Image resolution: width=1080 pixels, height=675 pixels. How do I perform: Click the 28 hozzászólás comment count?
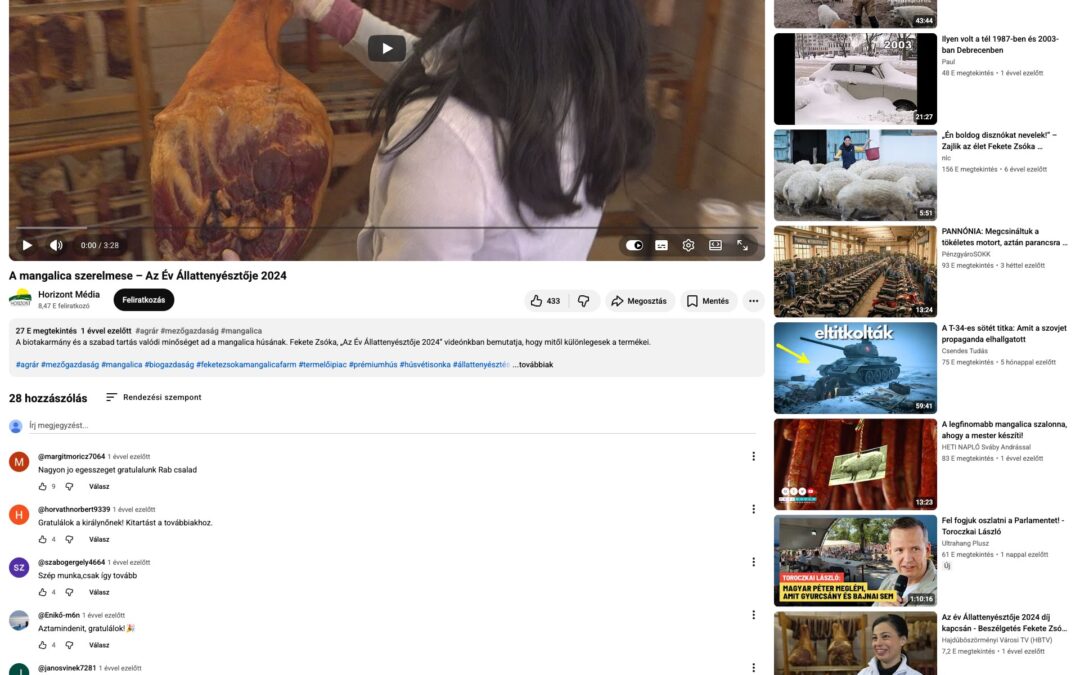tap(48, 398)
